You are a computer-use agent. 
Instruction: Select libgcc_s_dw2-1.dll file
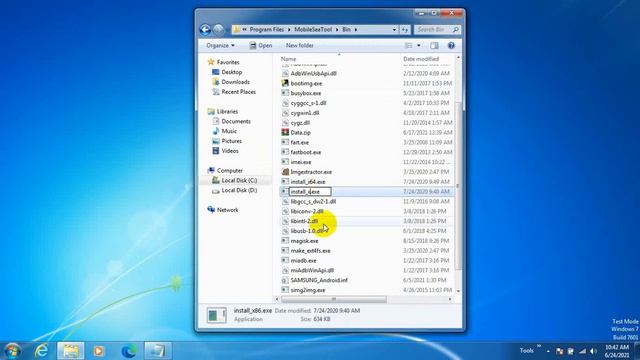tap(313, 201)
